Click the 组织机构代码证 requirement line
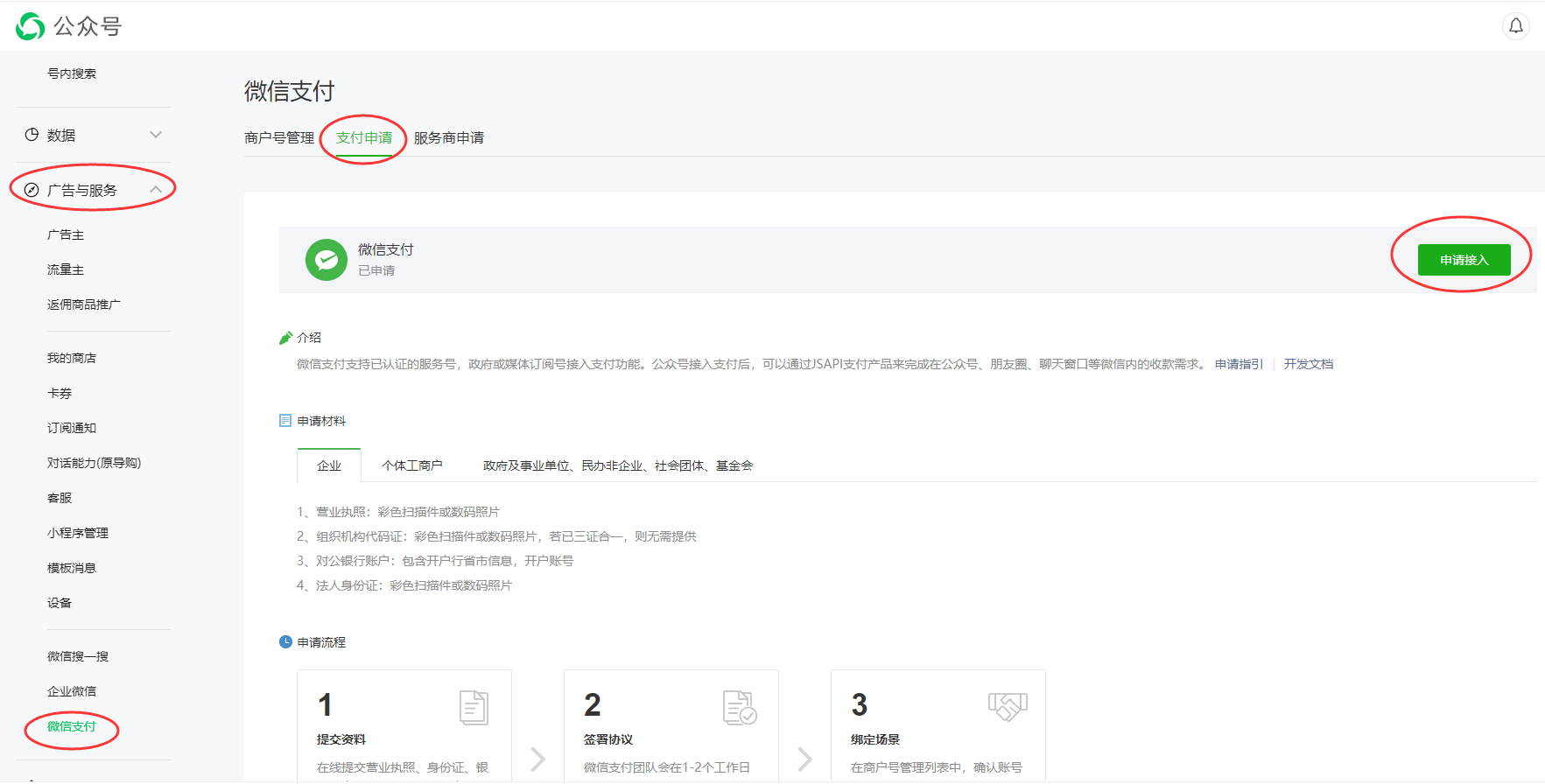This screenshot has height=784, width=1545. click(x=496, y=536)
